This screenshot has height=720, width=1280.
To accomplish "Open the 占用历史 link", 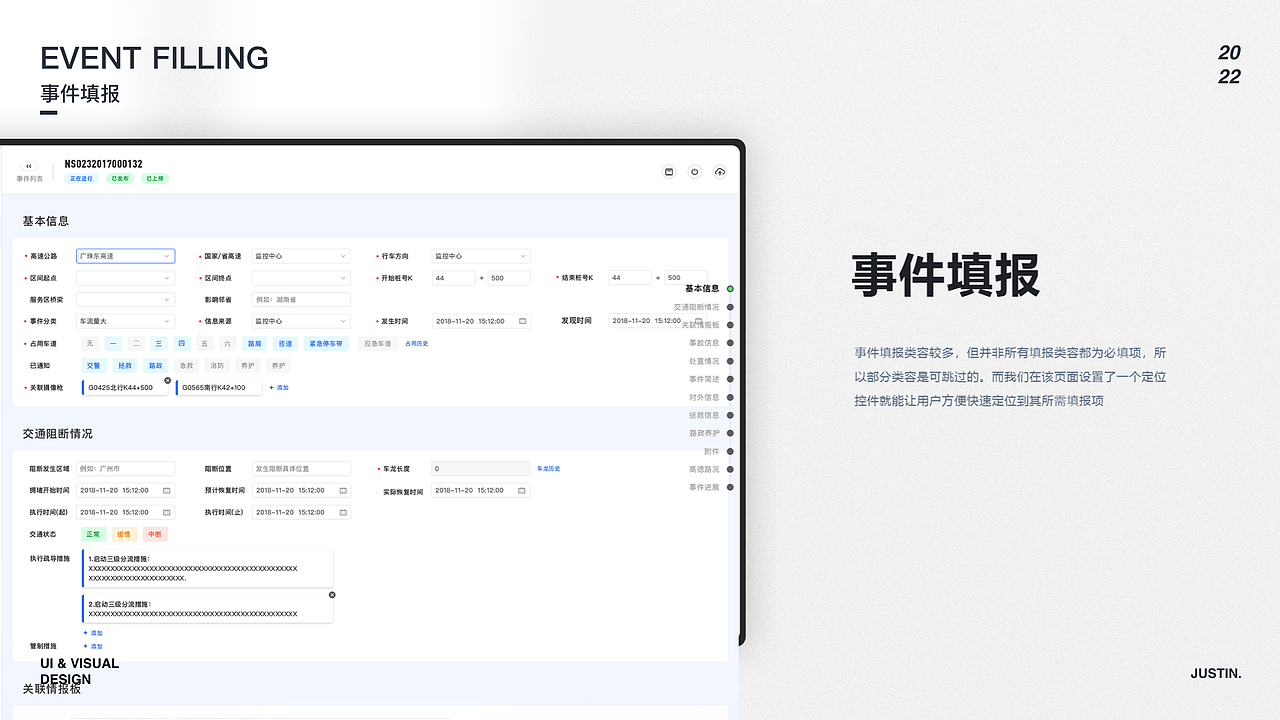I will click(416, 343).
